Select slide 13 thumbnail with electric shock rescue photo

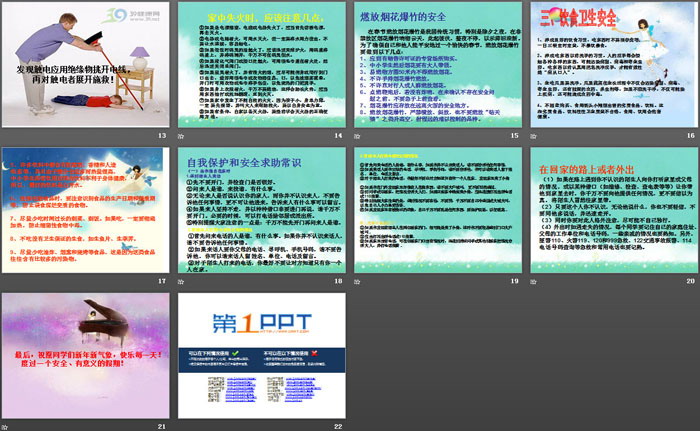coord(86,65)
